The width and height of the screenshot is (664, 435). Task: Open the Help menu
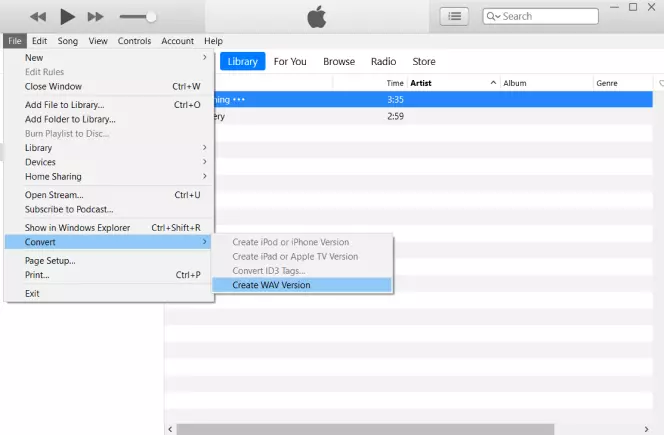213,41
